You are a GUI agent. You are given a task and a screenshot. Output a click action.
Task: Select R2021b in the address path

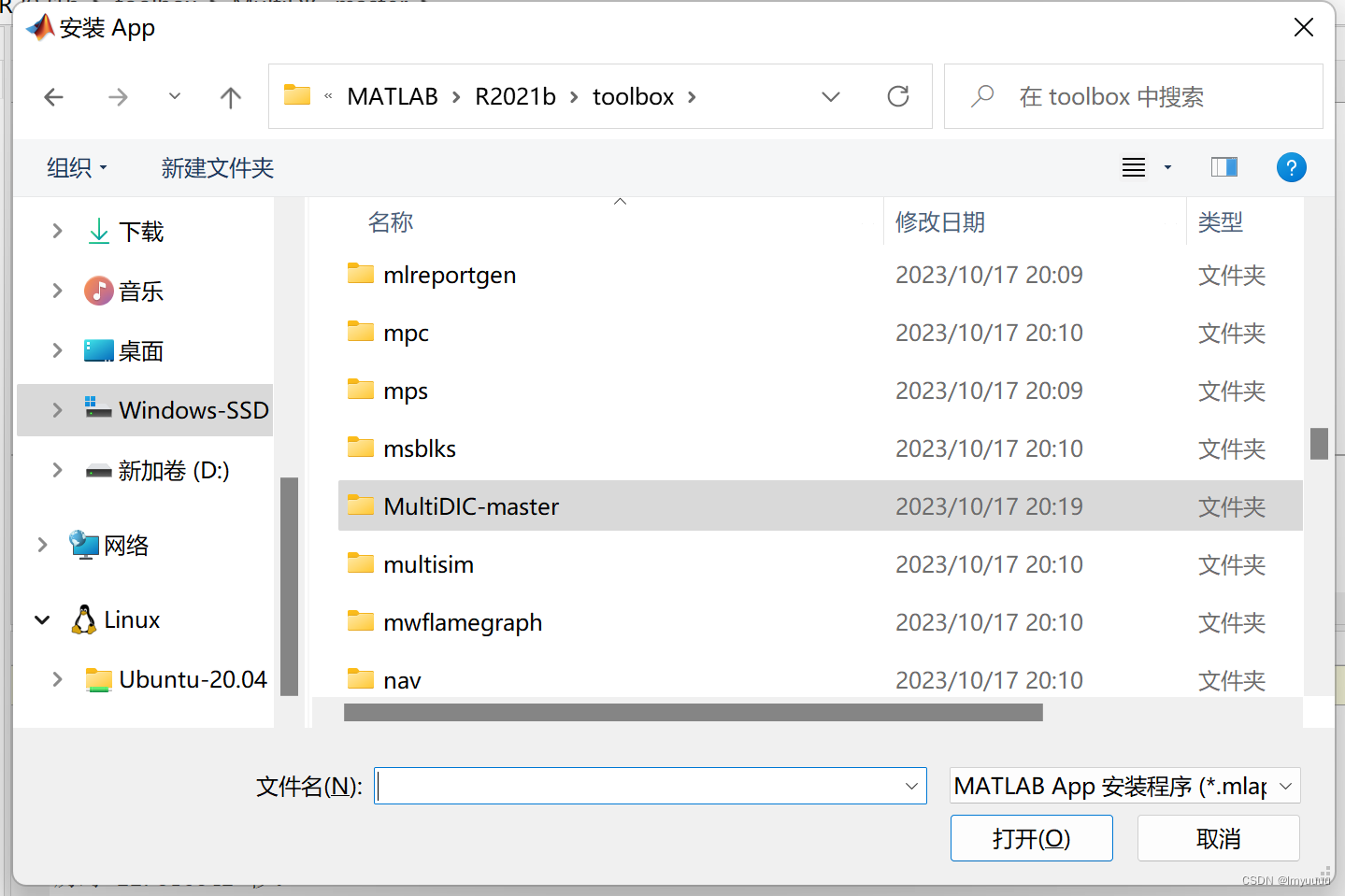click(515, 97)
